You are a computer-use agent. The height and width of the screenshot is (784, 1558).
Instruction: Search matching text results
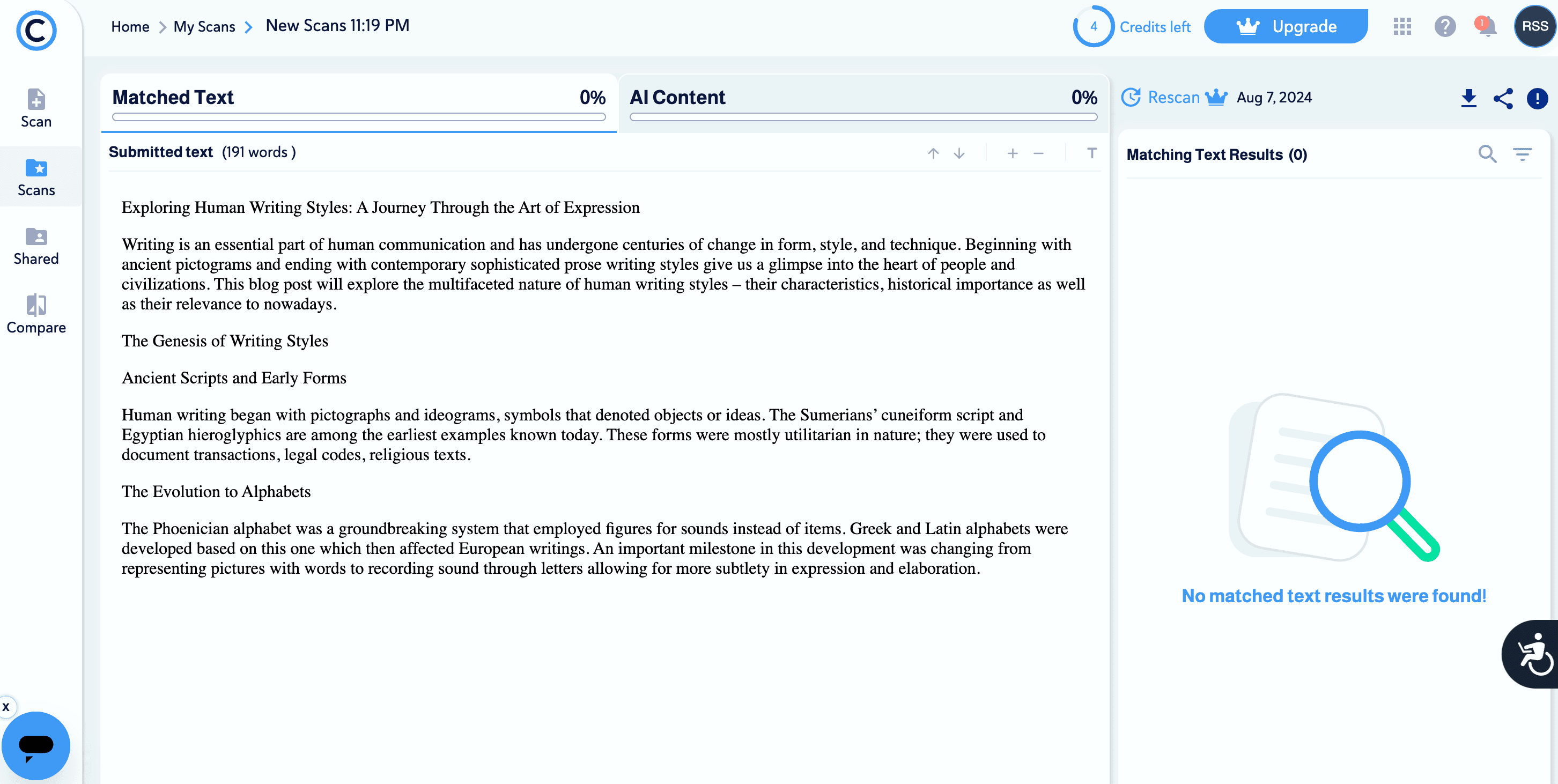(x=1487, y=154)
